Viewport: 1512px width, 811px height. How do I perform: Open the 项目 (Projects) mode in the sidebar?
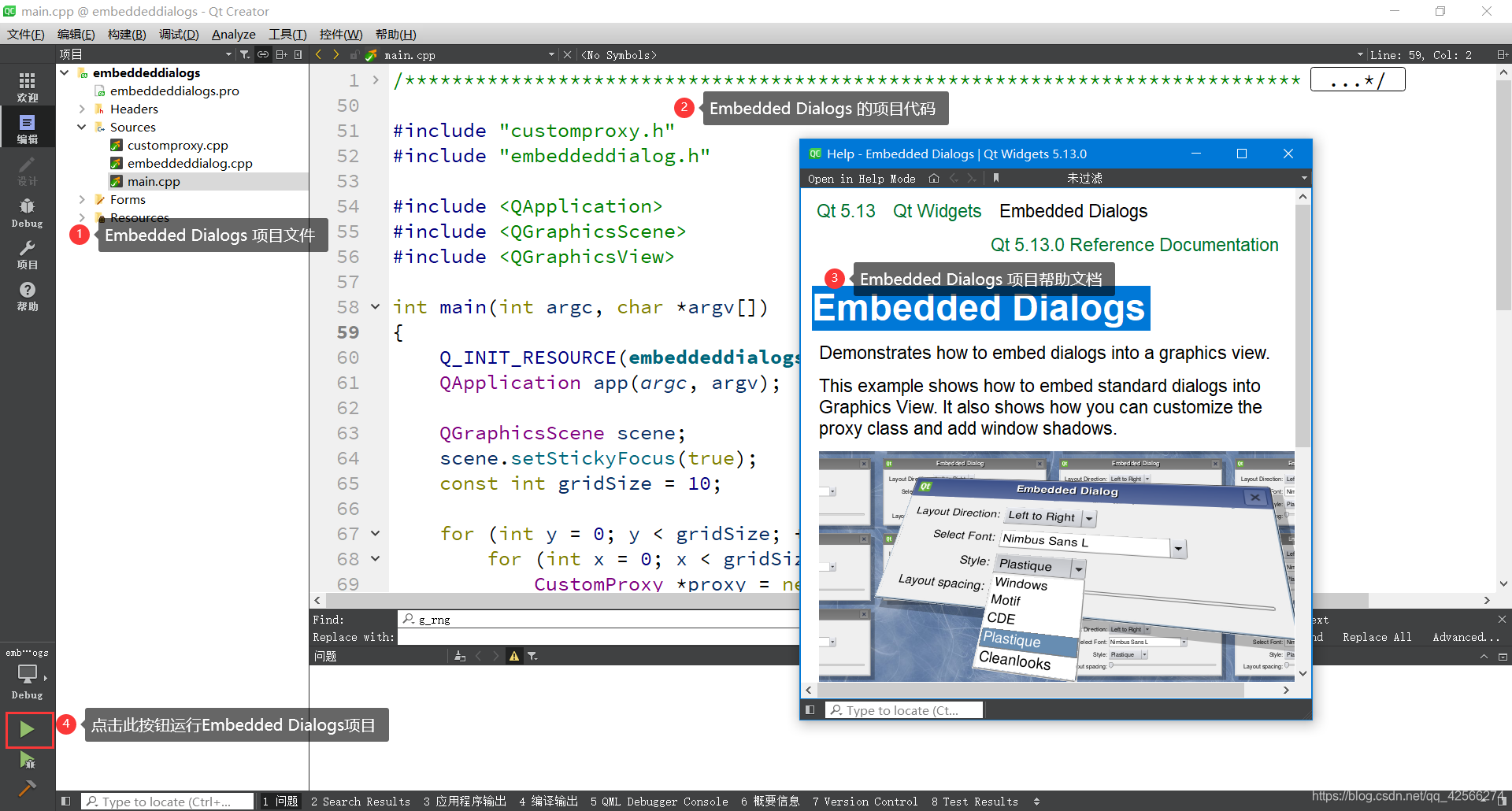tap(28, 254)
